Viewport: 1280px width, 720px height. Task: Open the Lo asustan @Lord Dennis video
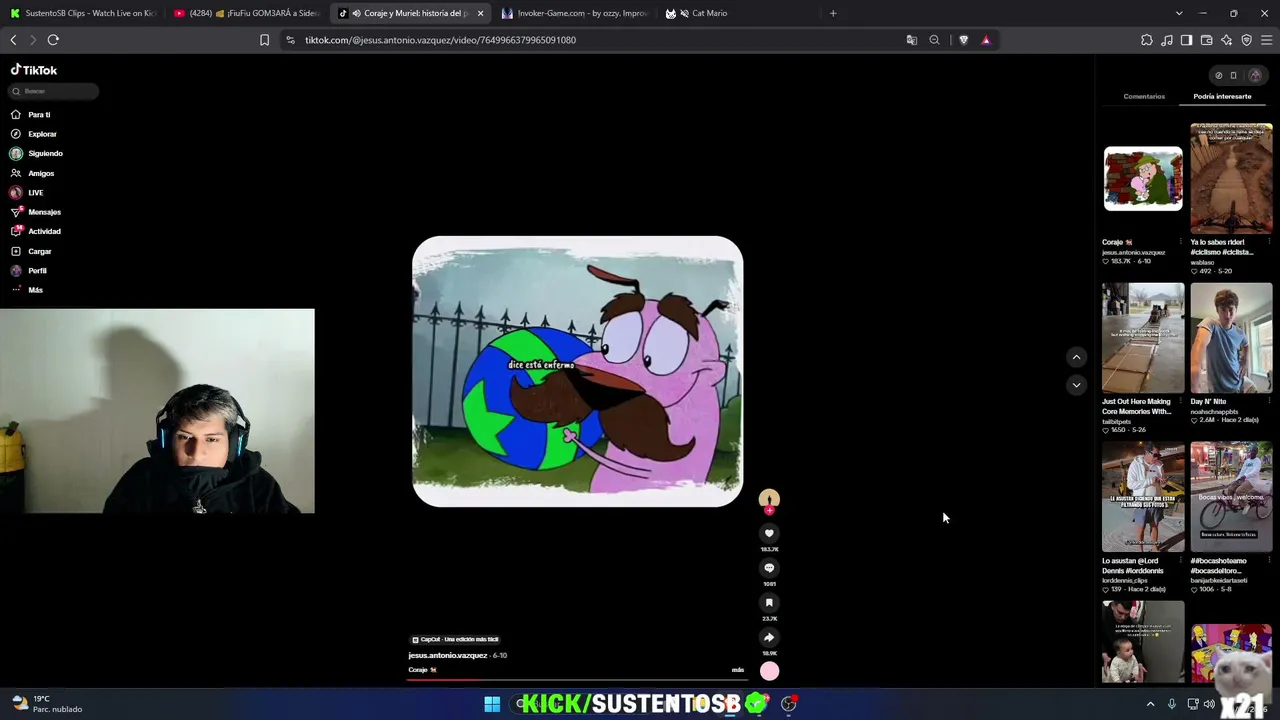(x=1143, y=497)
